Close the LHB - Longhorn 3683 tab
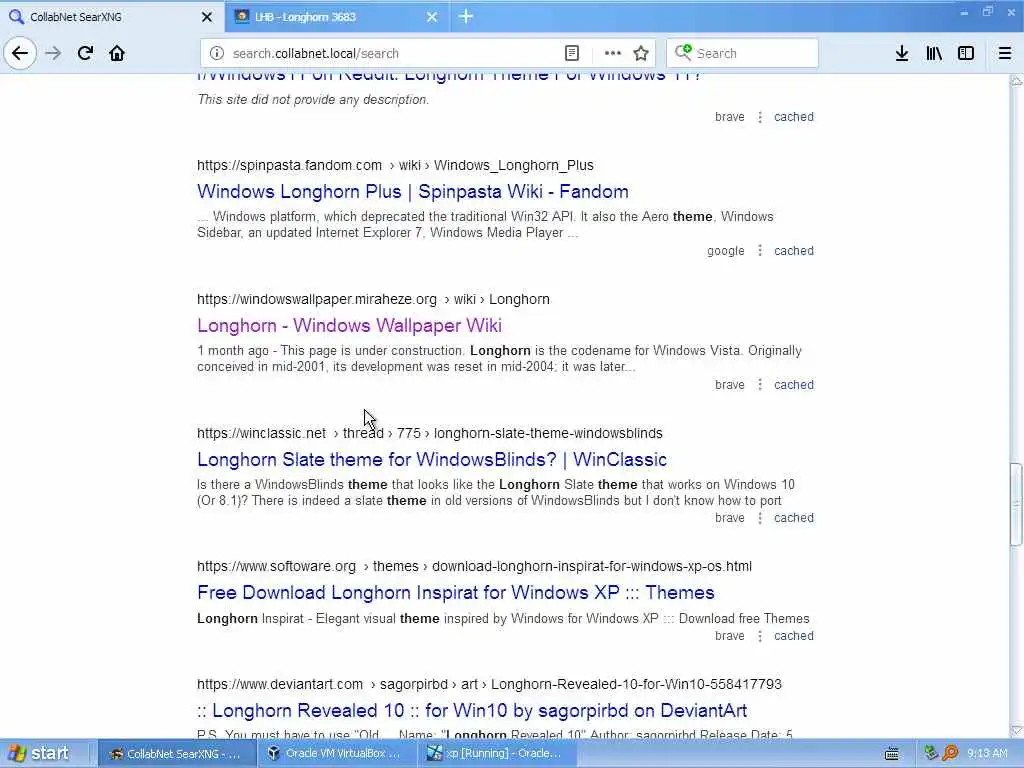The image size is (1024, 768). [x=432, y=17]
